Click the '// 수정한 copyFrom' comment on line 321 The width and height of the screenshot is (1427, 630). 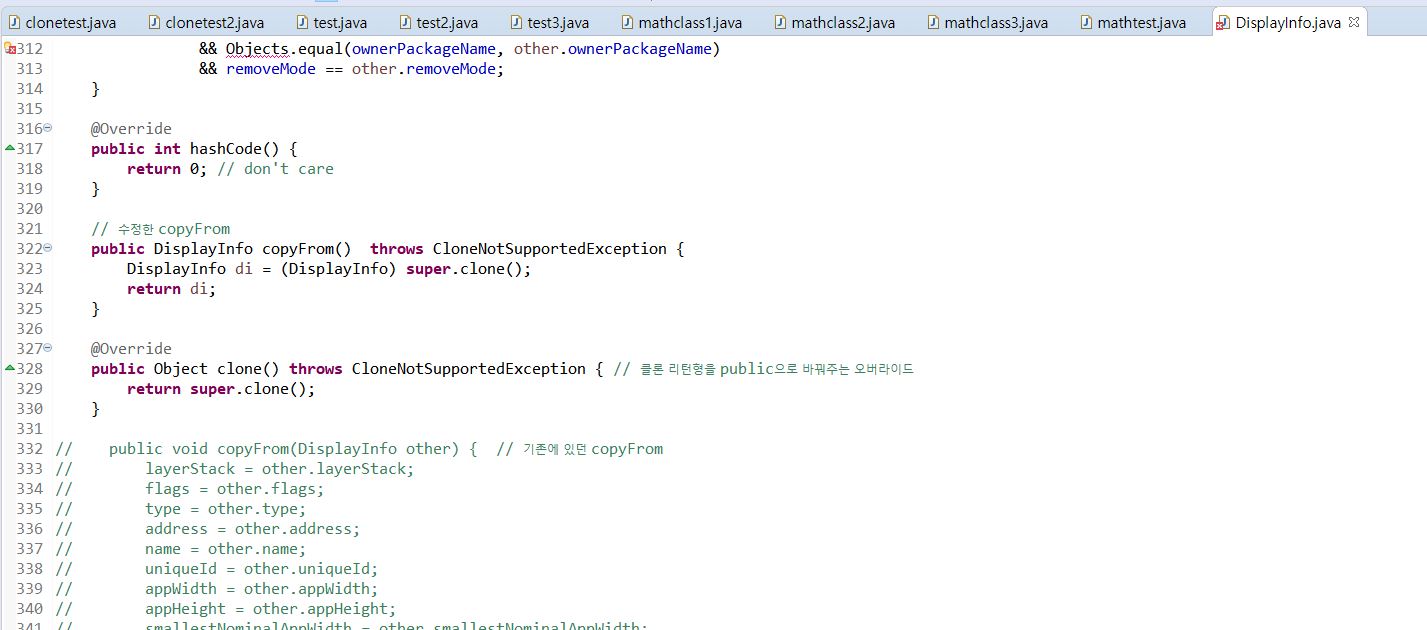coord(160,228)
